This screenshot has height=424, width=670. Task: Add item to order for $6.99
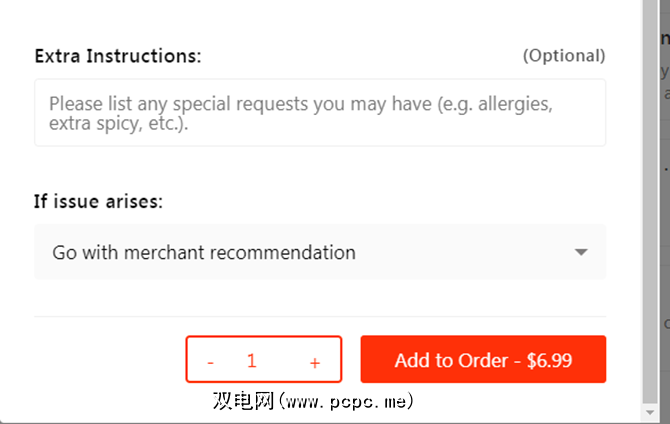tap(483, 360)
